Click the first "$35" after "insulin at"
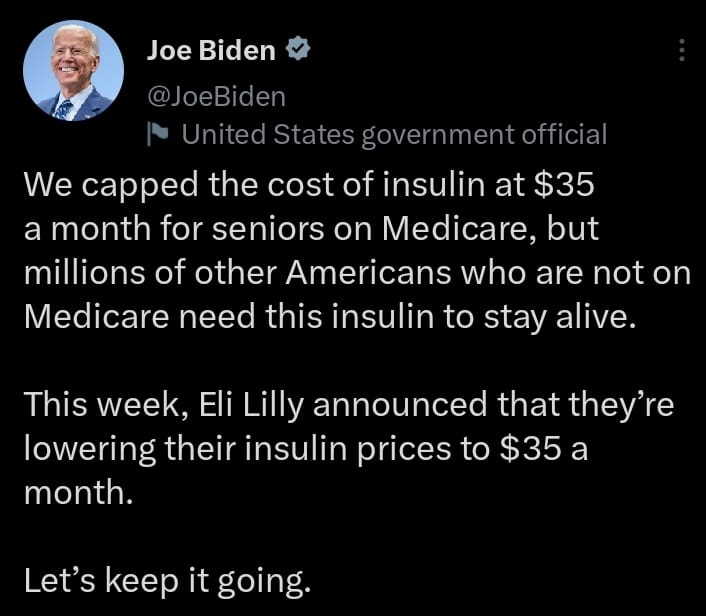The height and width of the screenshot is (616, 706). click(x=564, y=185)
